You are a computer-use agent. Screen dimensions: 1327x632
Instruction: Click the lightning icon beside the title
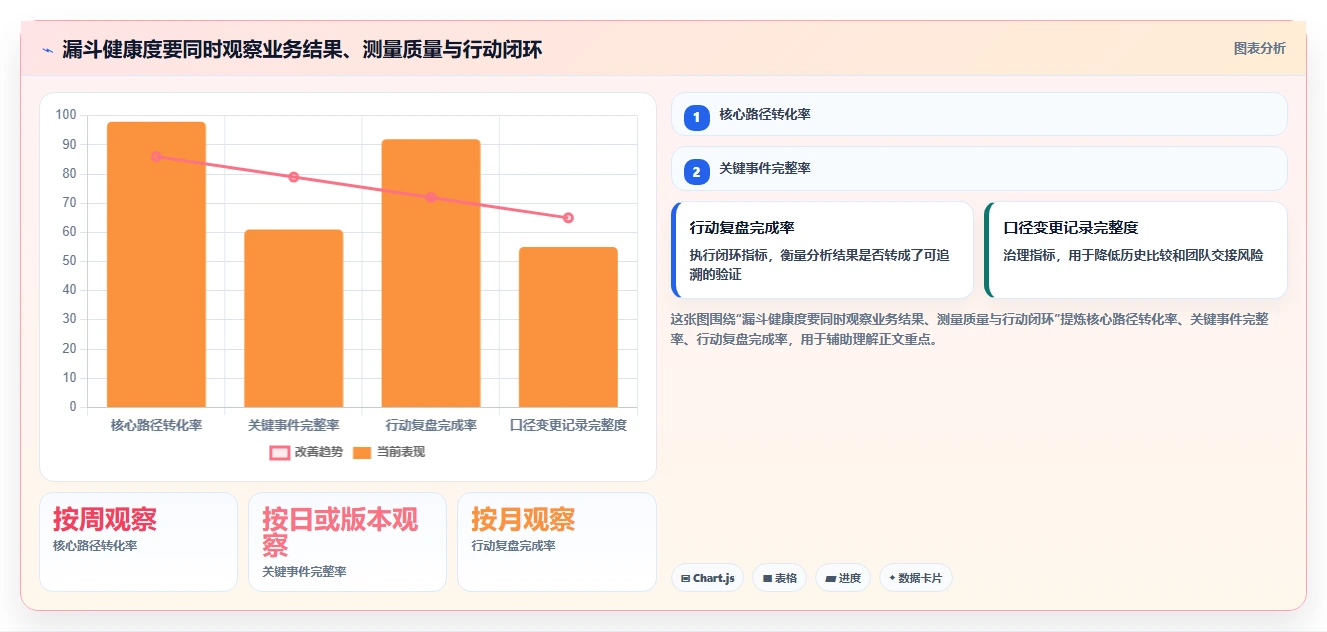(x=47, y=50)
